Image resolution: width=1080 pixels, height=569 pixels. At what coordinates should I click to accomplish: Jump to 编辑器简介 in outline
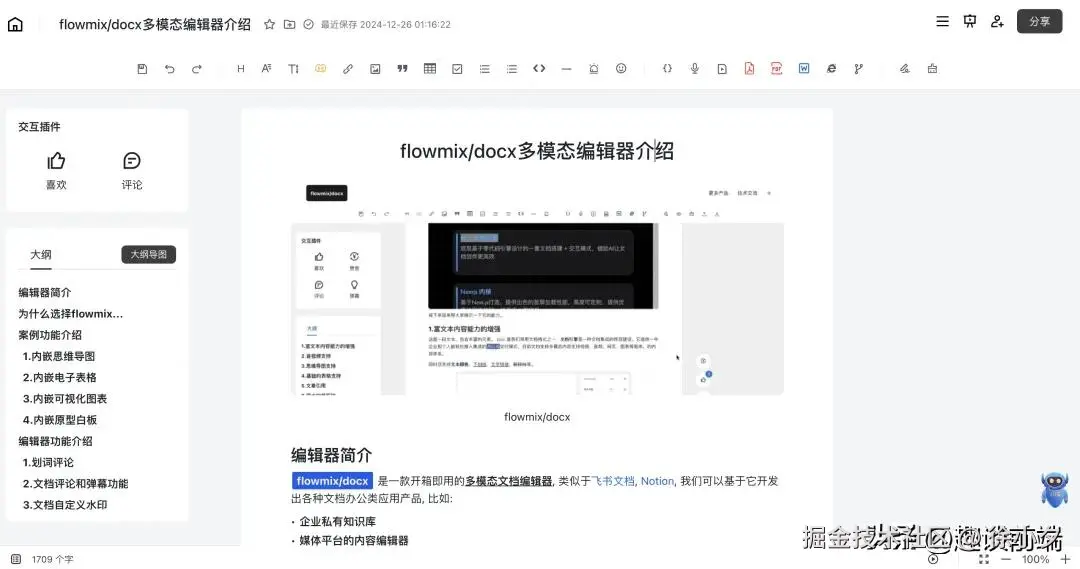pos(45,293)
